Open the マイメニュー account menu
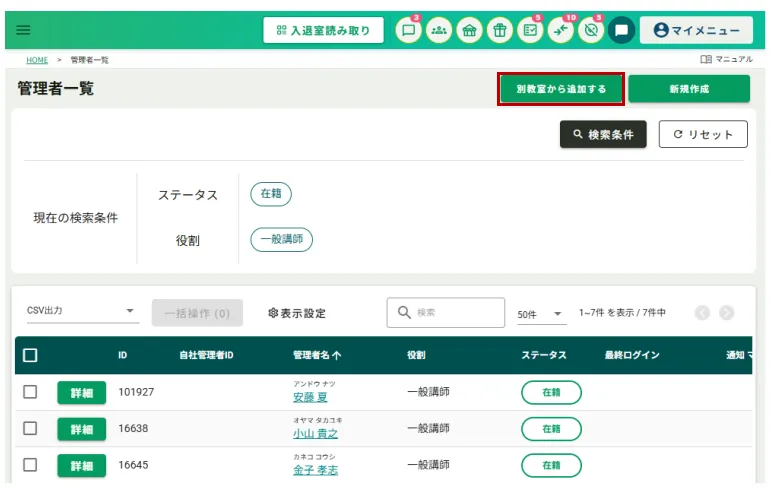The height and width of the screenshot is (490, 772). coord(696,30)
